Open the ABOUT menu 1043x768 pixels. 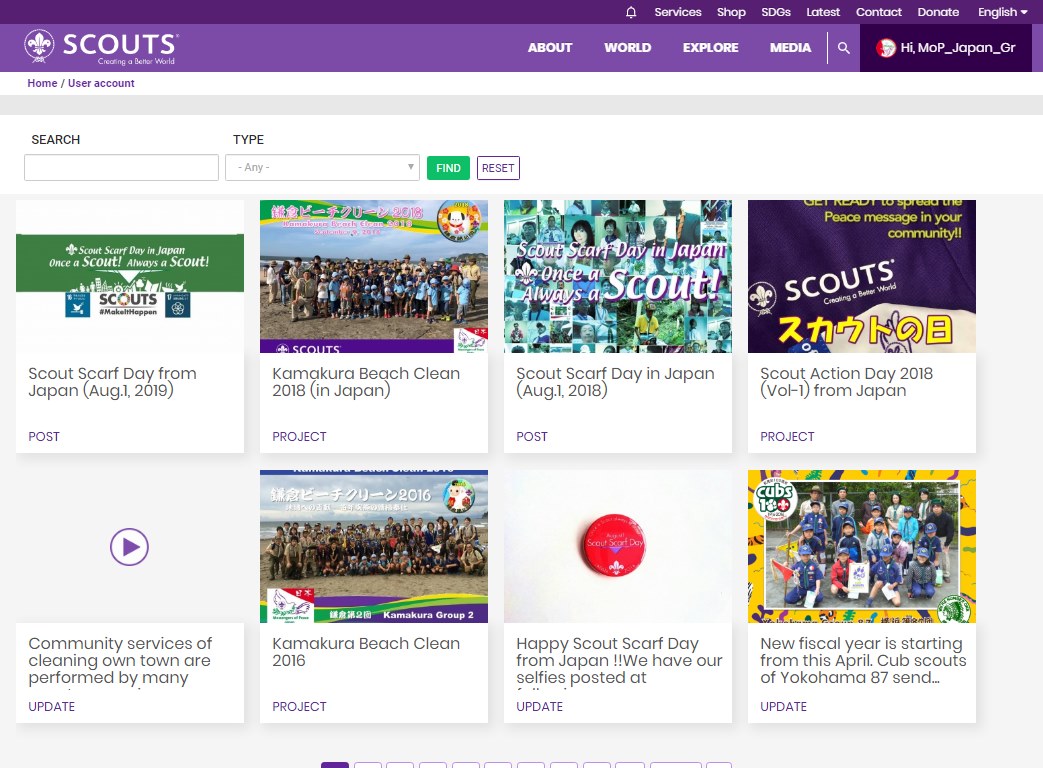pos(550,48)
